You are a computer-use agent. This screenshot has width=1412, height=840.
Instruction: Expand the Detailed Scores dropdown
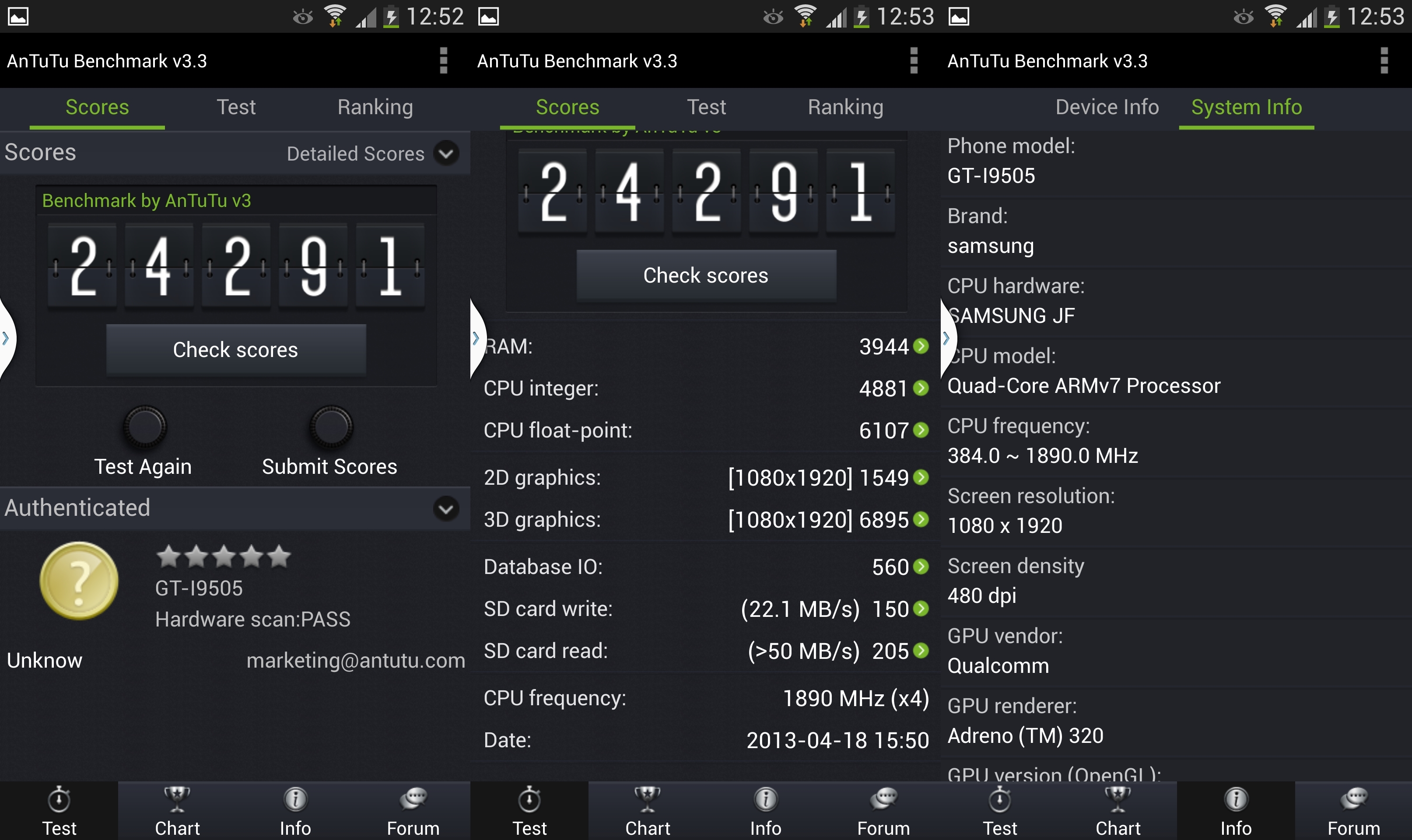click(x=446, y=154)
